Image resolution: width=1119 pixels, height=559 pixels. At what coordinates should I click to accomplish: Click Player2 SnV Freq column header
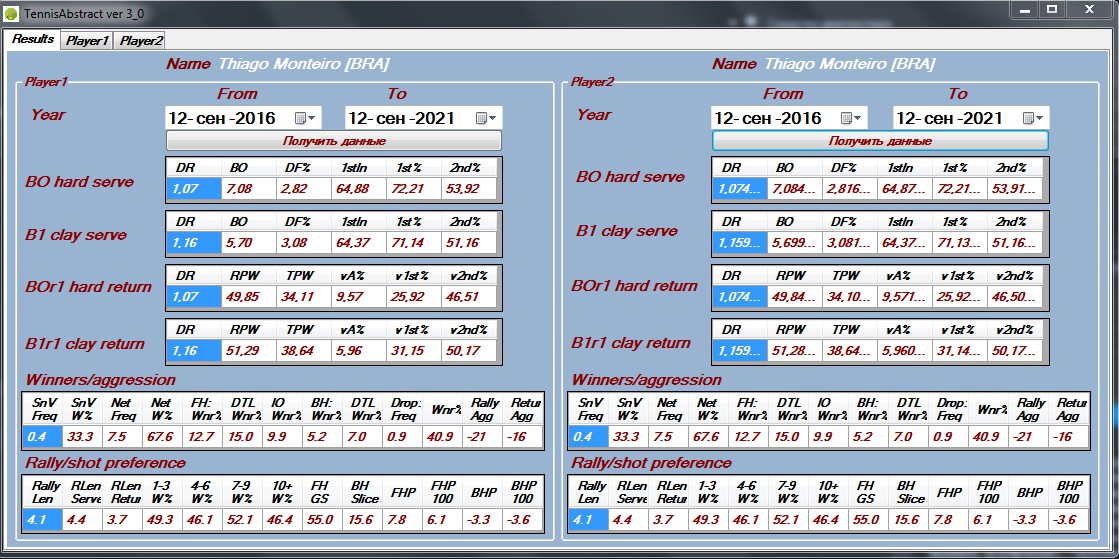(x=588, y=409)
